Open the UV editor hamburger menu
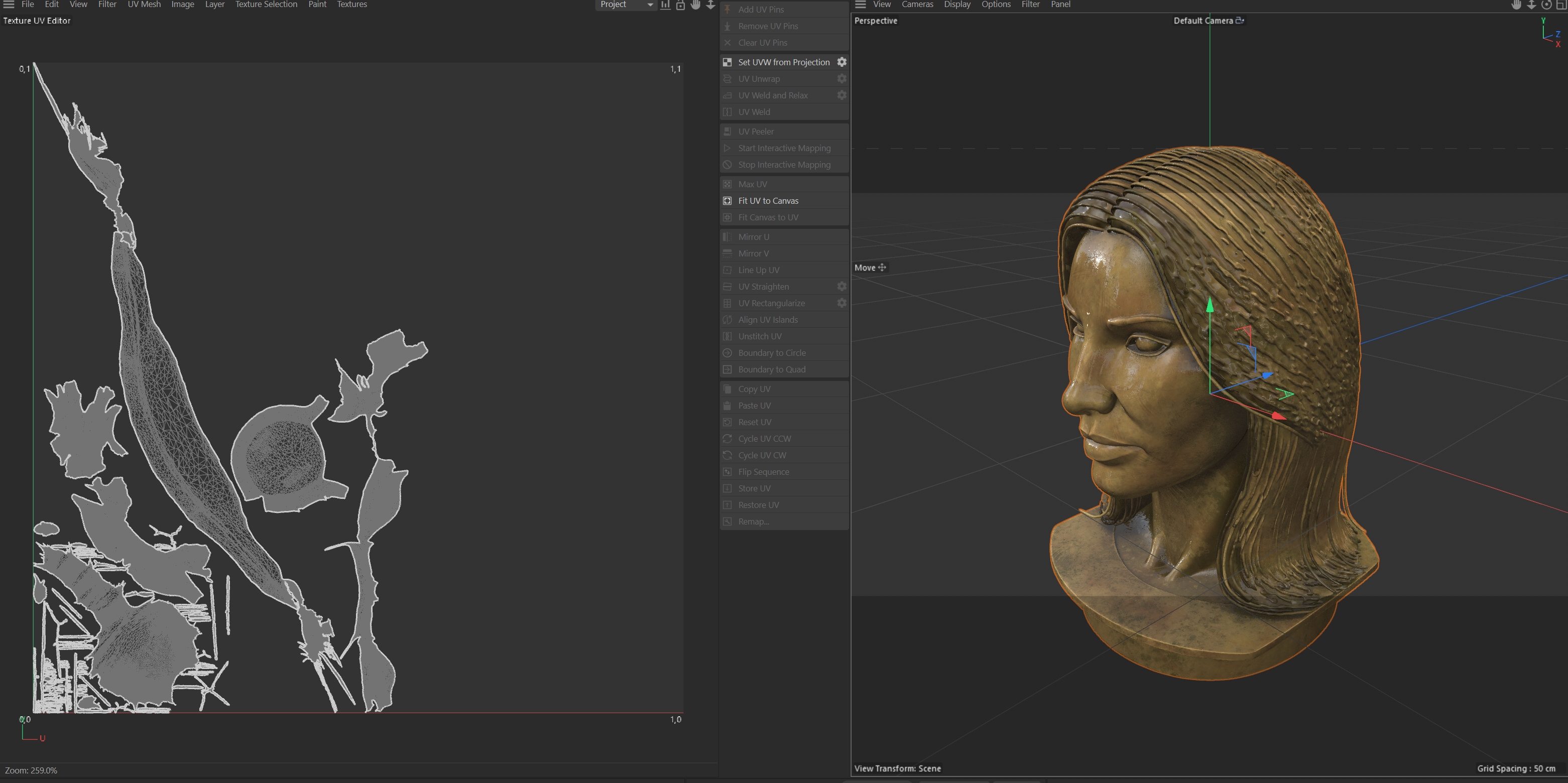The height and width of the screenshot is (783, 1568). (x=9, y=4)
